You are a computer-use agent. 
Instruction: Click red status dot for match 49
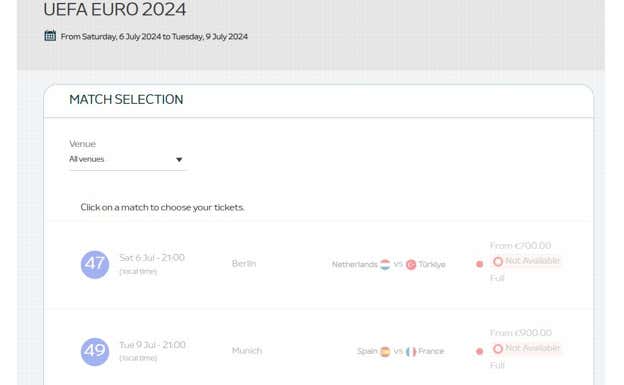coord(480,351)
